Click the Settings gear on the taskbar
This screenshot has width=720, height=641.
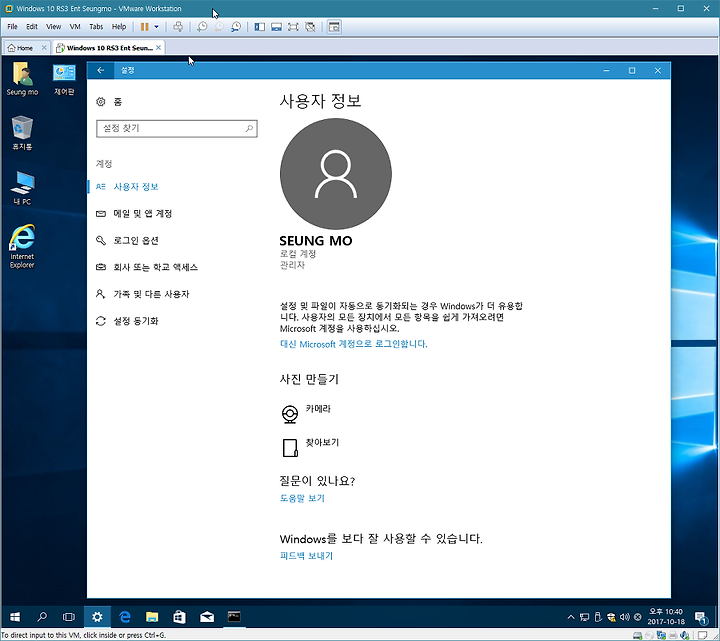(x=97, y=617)
